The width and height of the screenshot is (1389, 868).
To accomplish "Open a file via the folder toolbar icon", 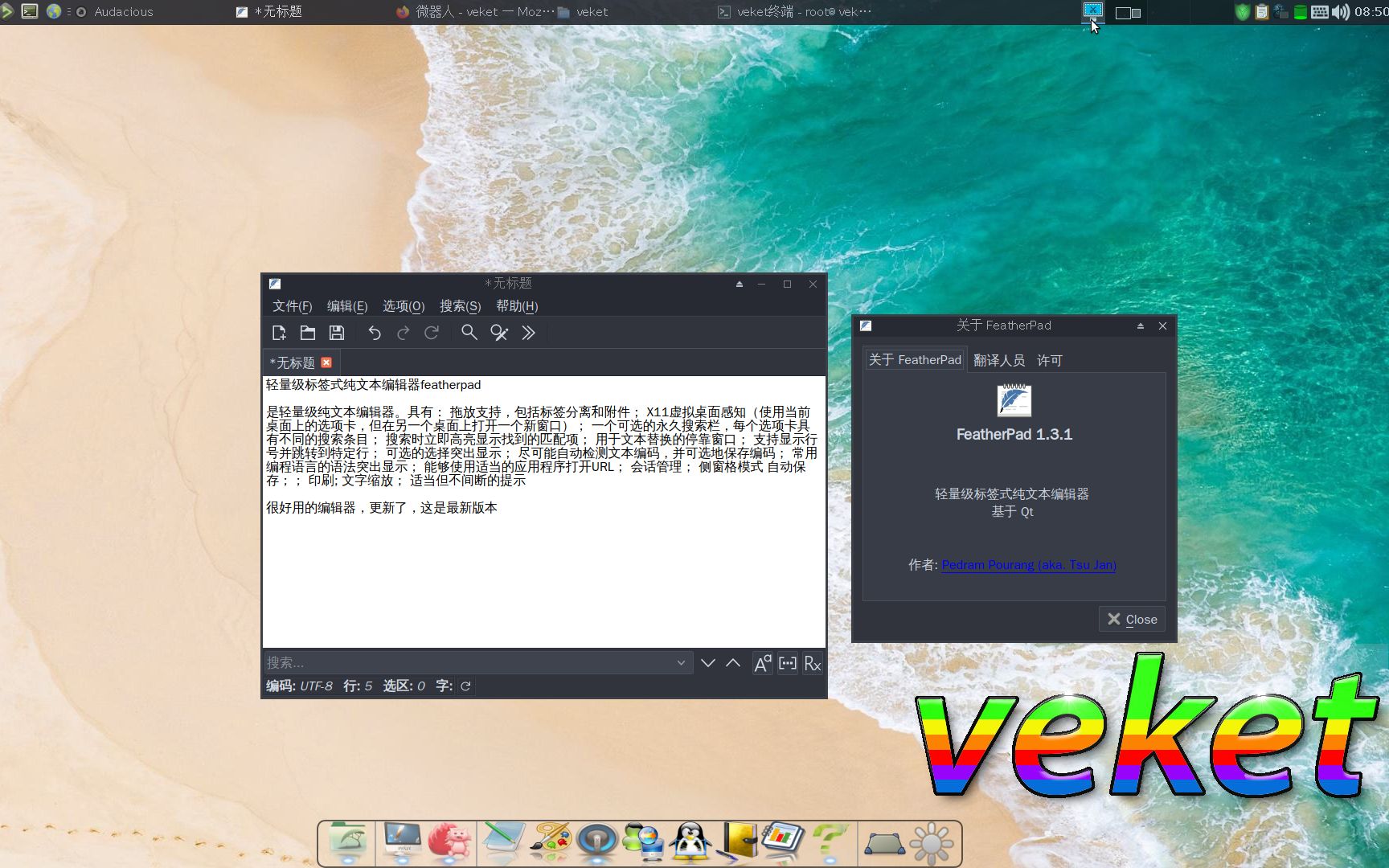I will click(x=307, y=333).
